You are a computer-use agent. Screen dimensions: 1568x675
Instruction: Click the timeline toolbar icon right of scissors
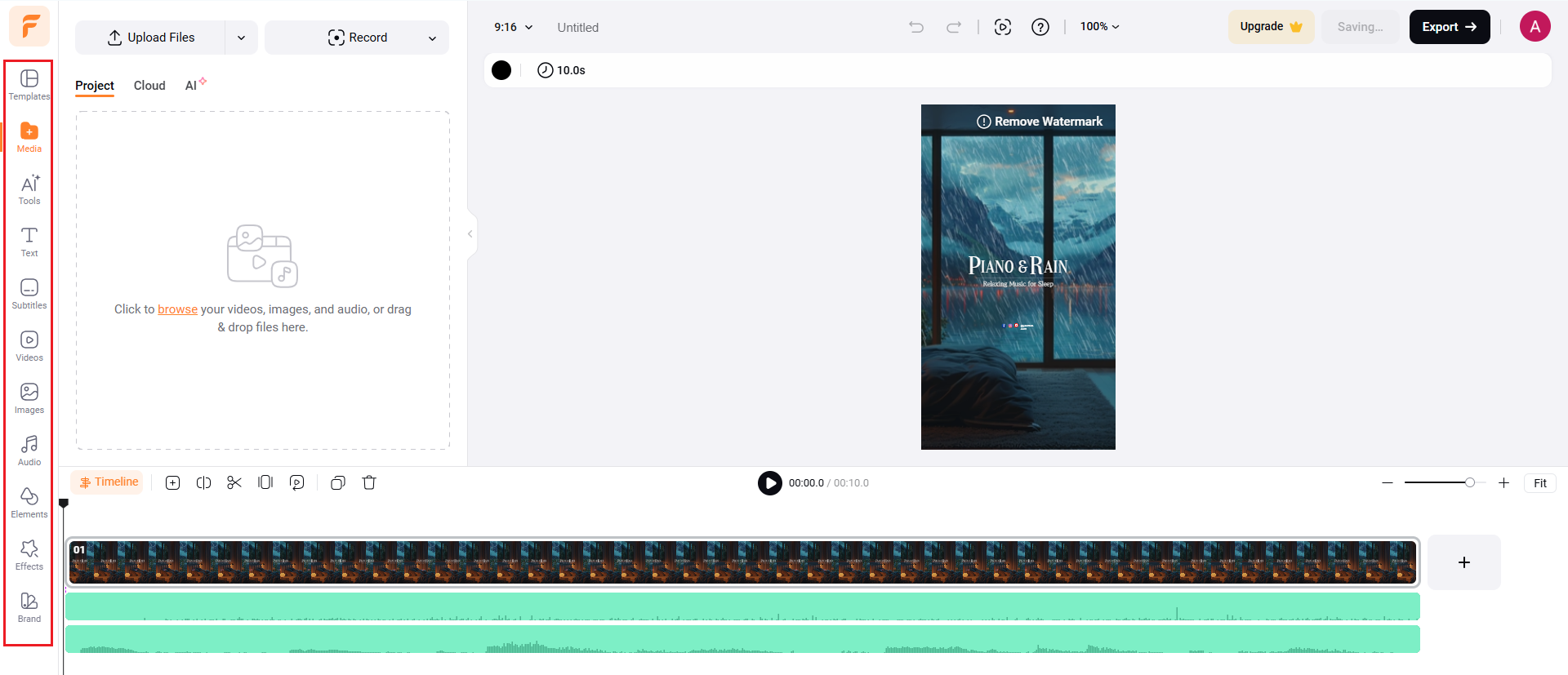coord(265,482)
